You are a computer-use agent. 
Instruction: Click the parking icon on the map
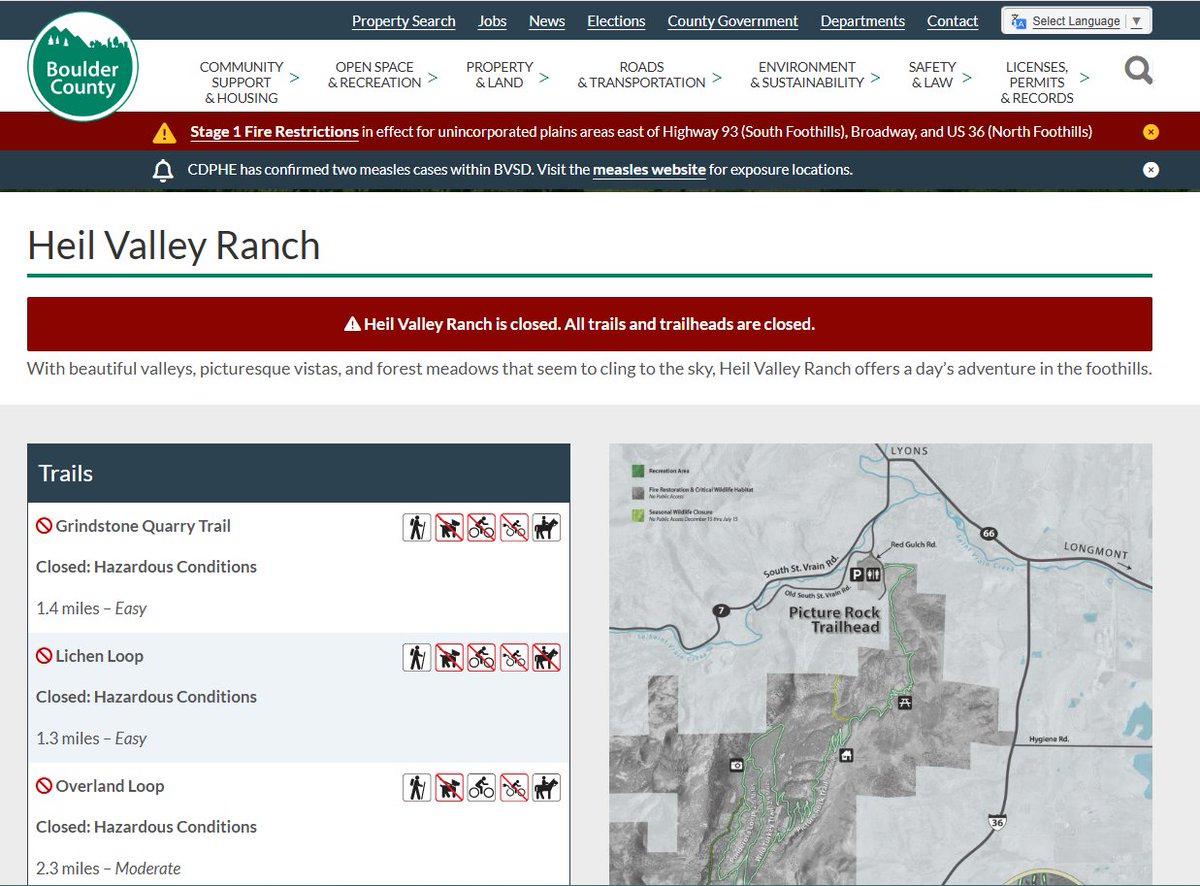(856, 575)
